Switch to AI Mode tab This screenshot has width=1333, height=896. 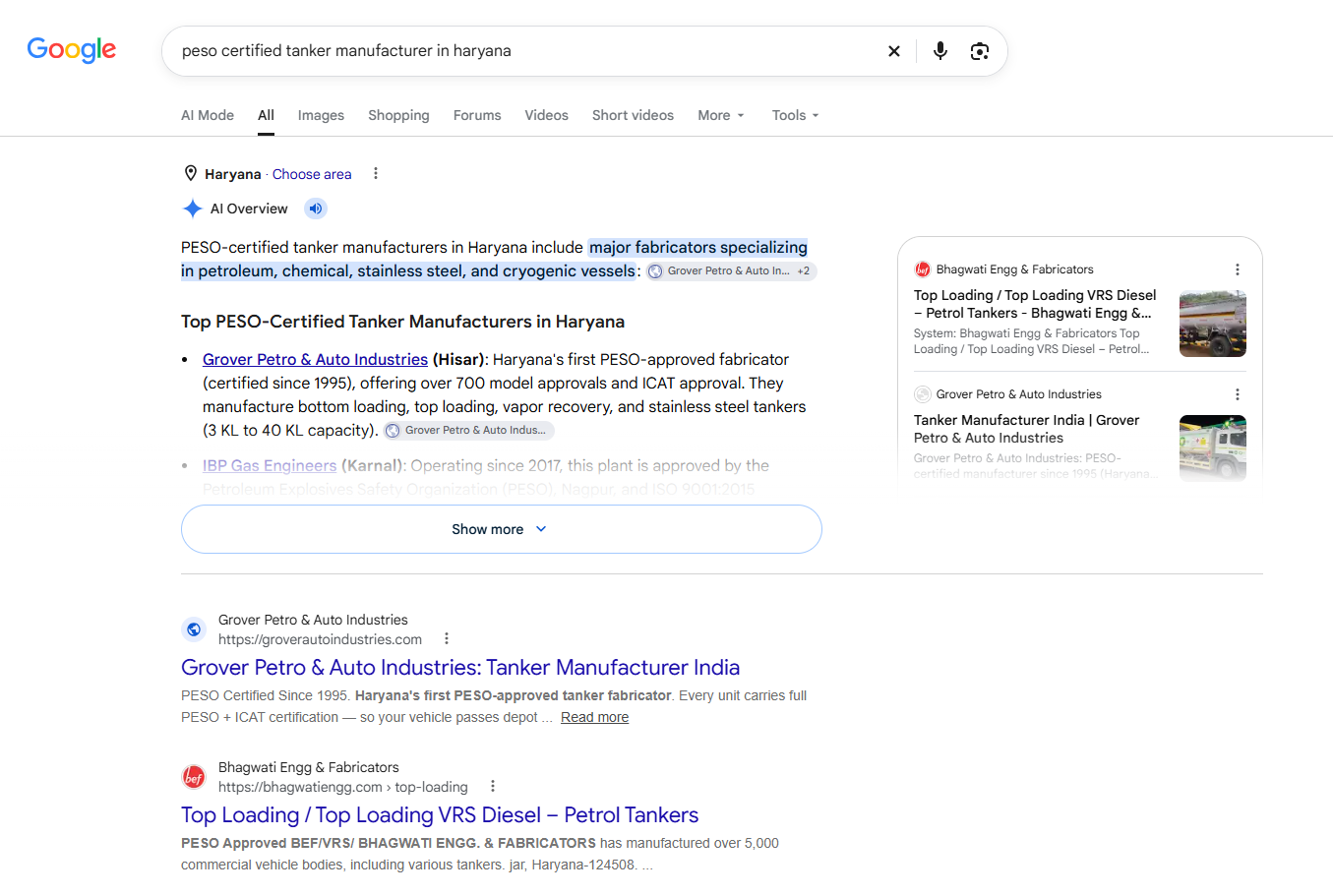click(208, 115)
